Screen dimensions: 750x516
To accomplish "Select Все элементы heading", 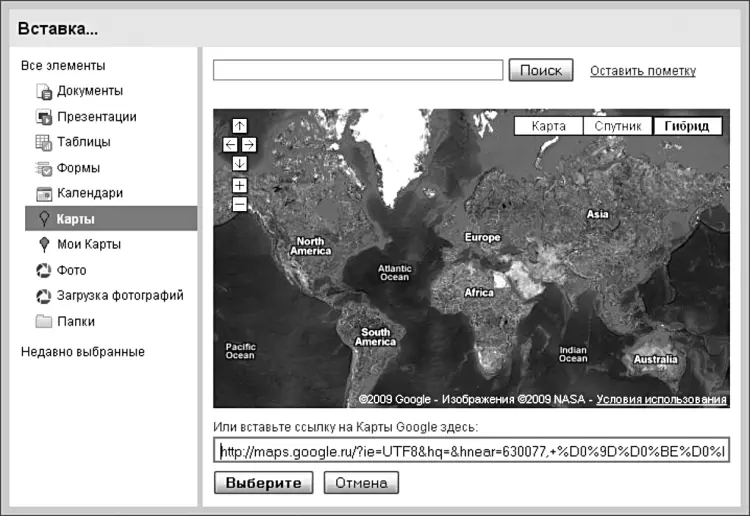I will [x=63, y=66].
